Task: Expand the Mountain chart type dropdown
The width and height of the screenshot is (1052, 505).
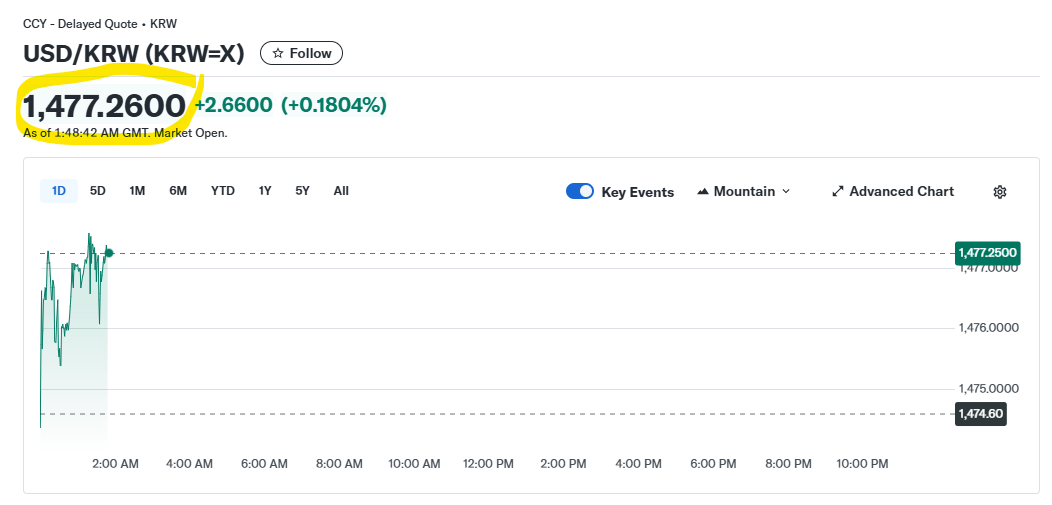Action: (x=743, y=191)
